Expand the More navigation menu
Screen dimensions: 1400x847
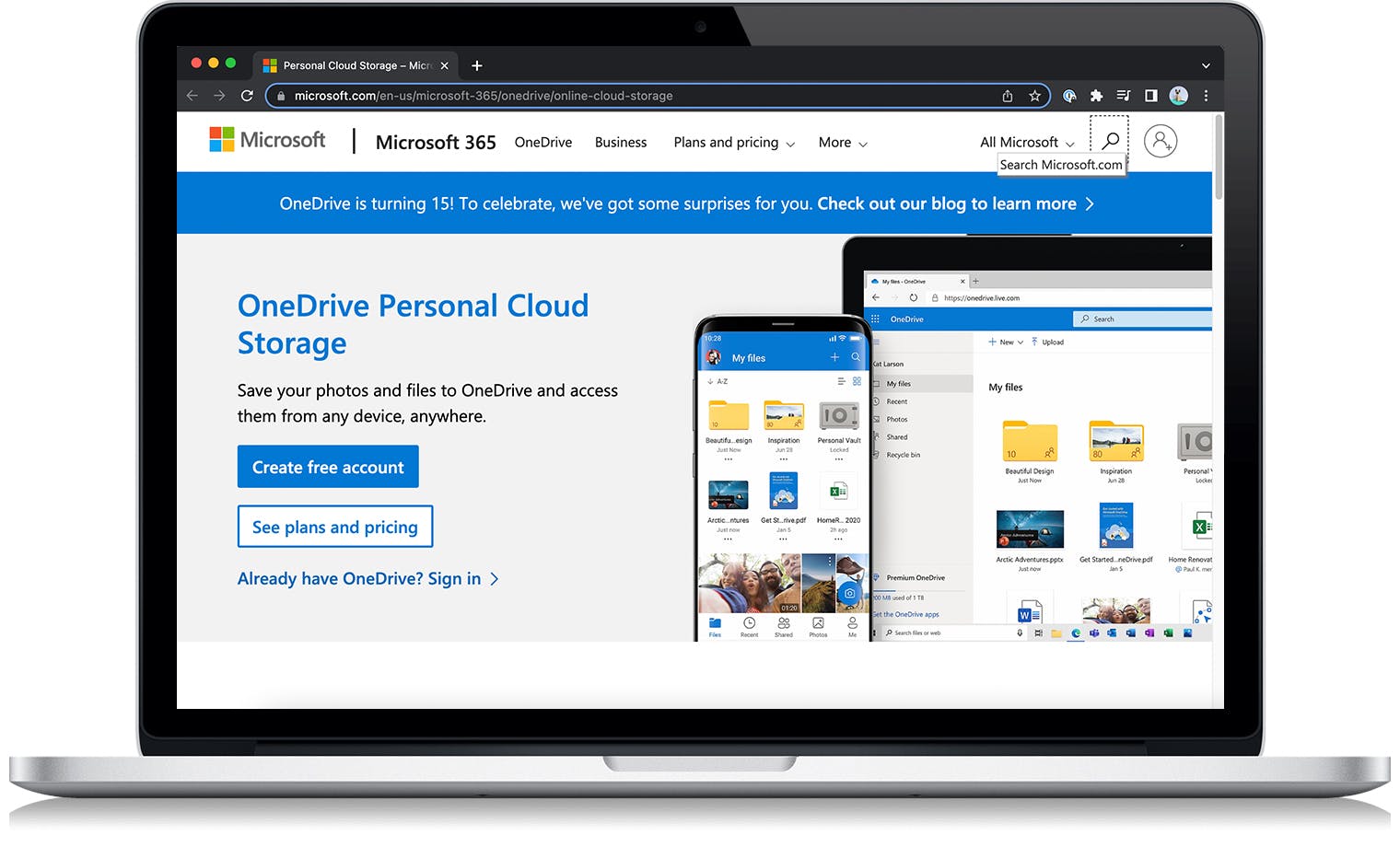click(x=842, y=143)
